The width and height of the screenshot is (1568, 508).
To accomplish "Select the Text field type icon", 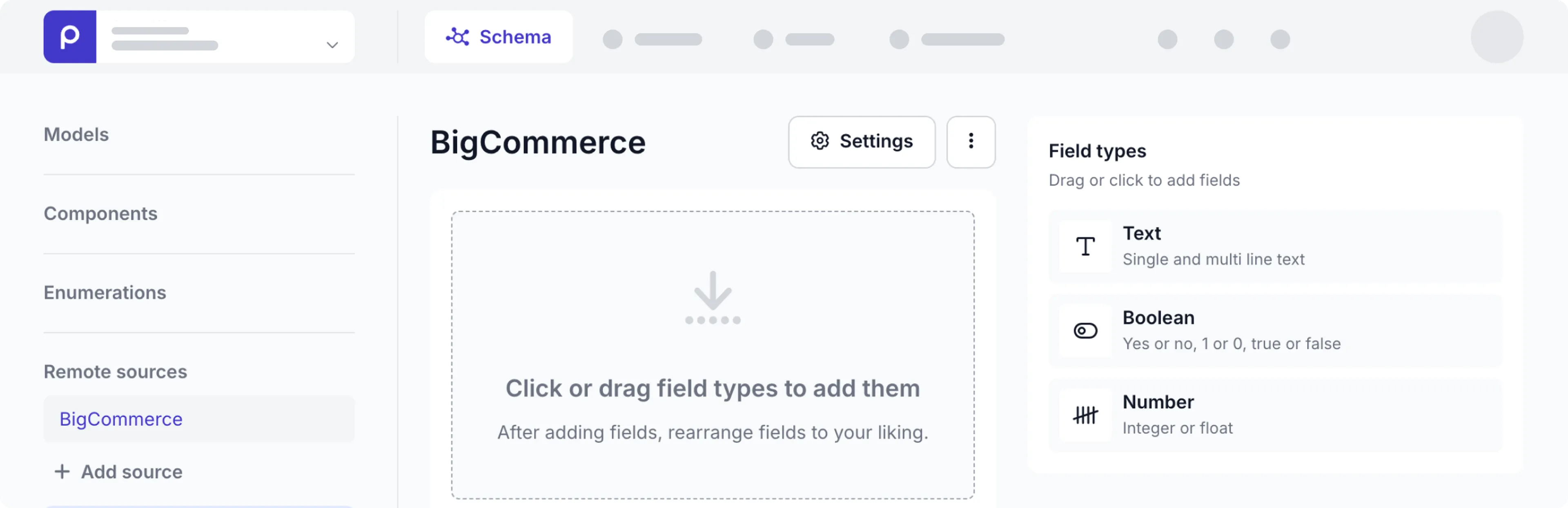I will 1086,246.
